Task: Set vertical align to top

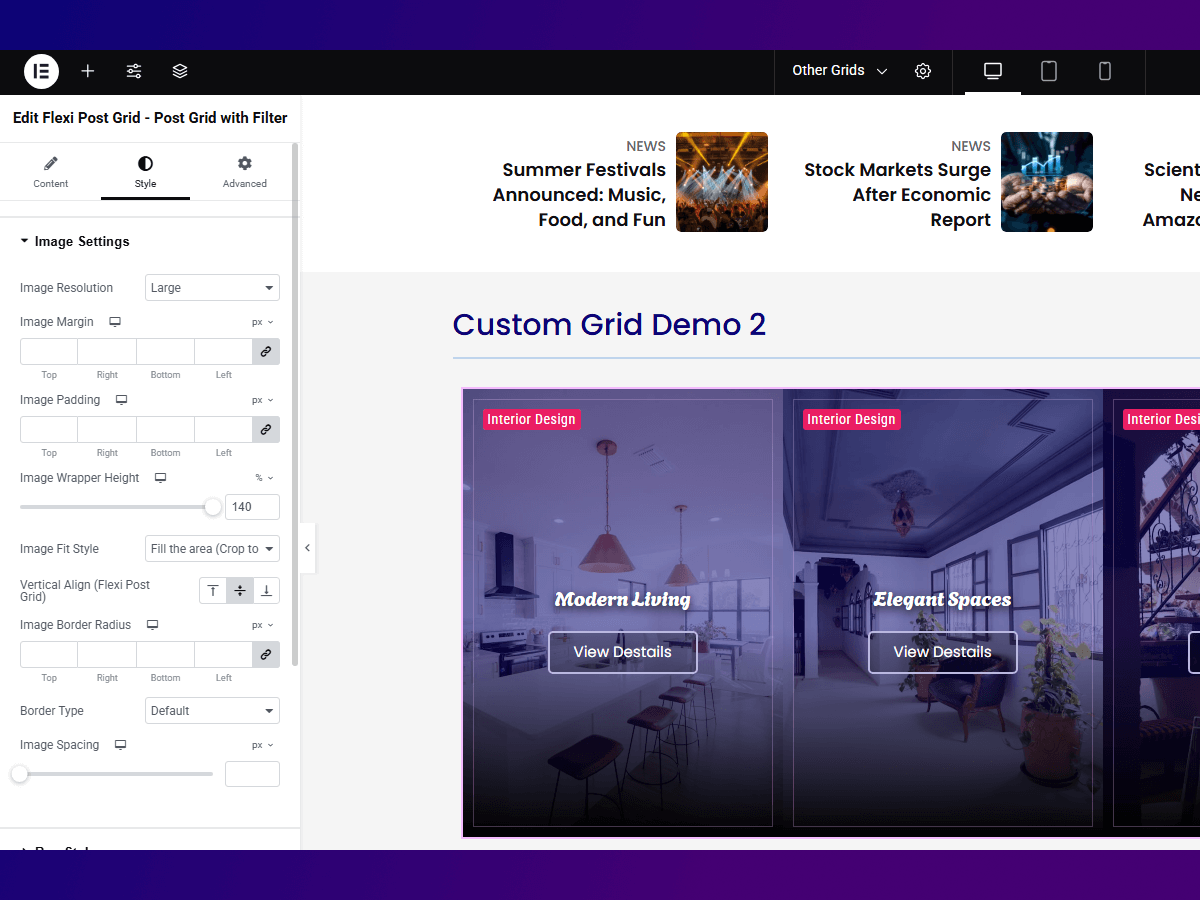Action: tap(213, 591)
